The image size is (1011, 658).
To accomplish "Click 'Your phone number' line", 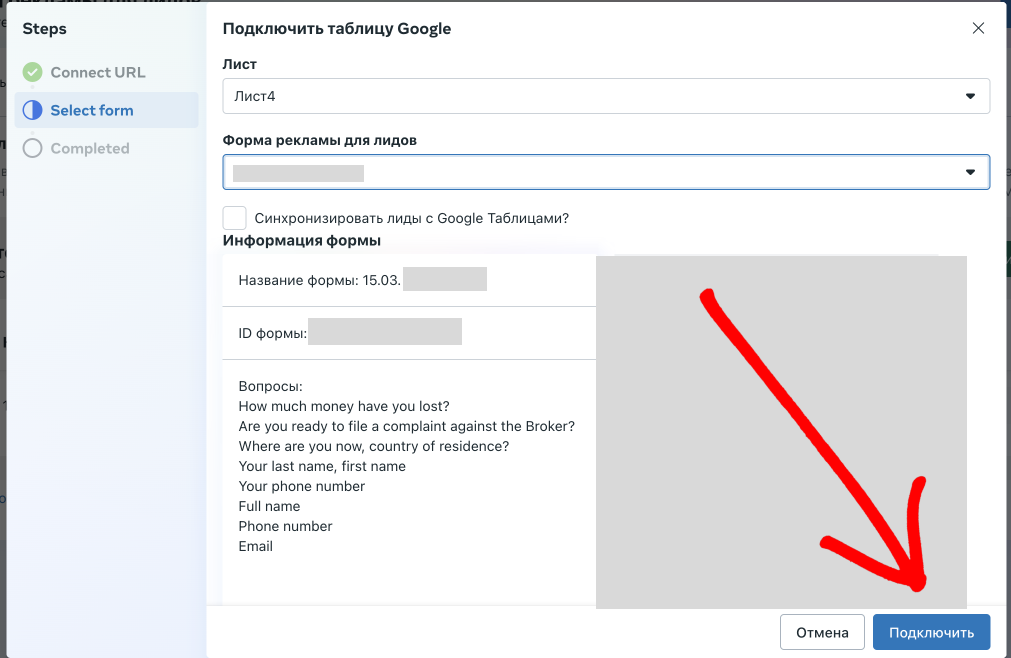I will (301, 486).
